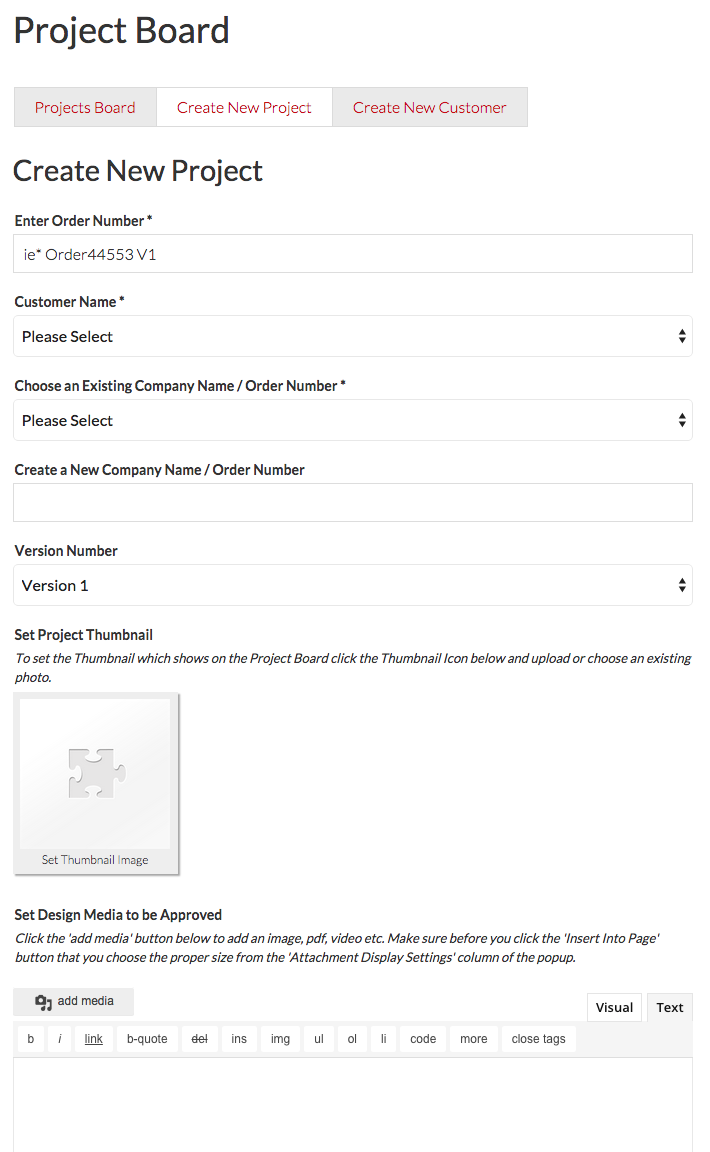This screenshot has height=1152, width=710.
Task: Click the code toolbar button
Action: (423, 1039)
